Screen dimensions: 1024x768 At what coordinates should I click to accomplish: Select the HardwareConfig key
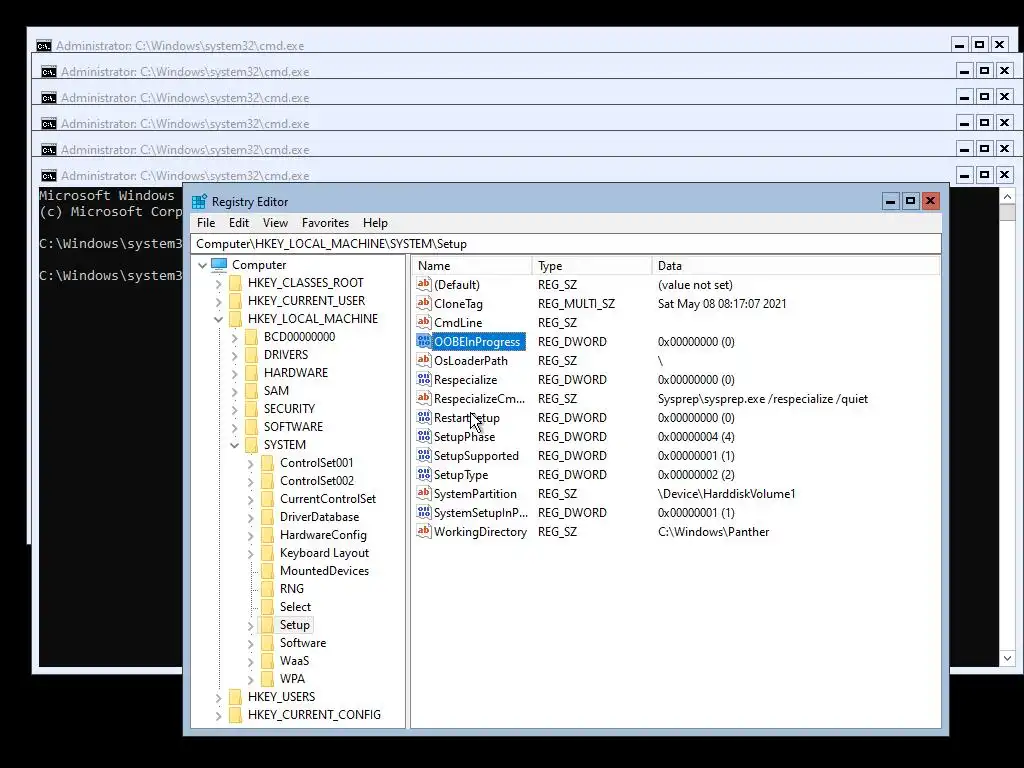(323, 535)
